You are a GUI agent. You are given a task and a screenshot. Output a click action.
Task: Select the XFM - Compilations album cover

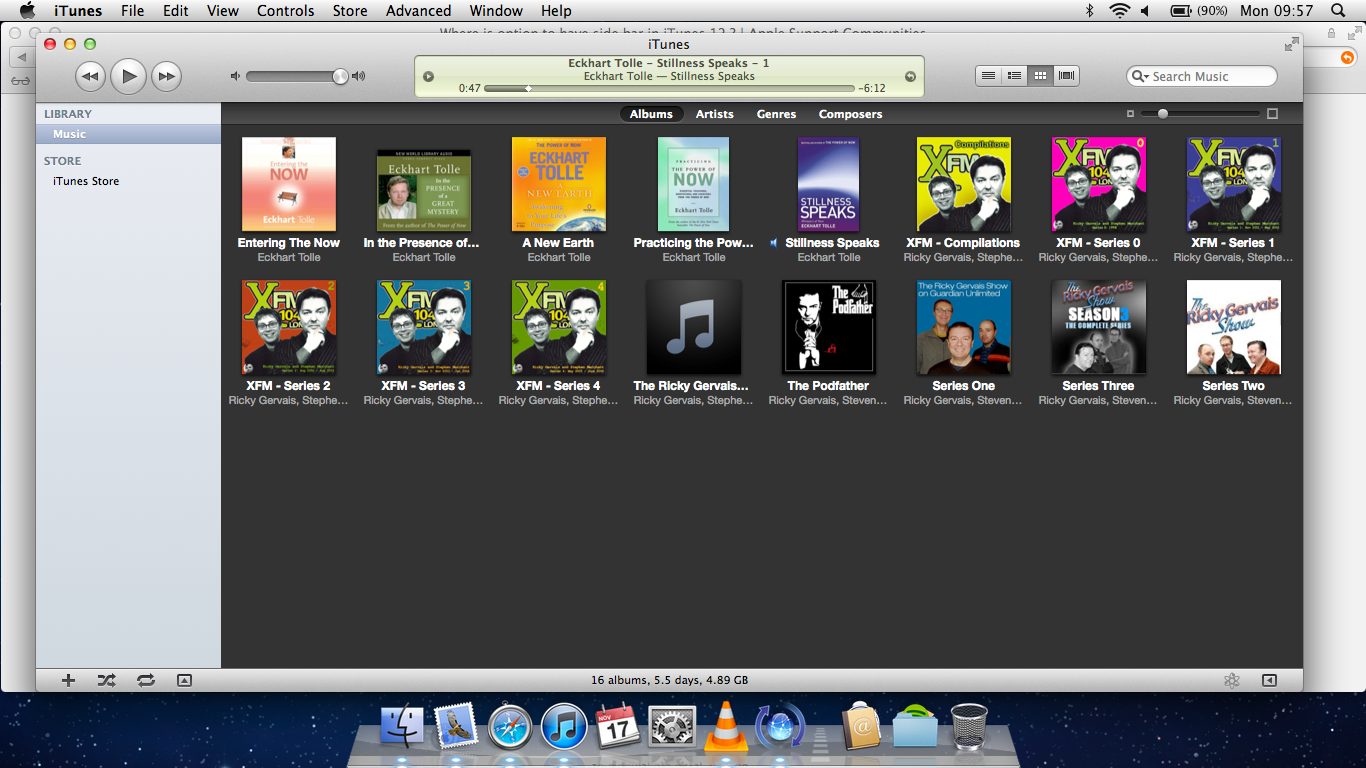pyautogui.click(x=964, y=184)
